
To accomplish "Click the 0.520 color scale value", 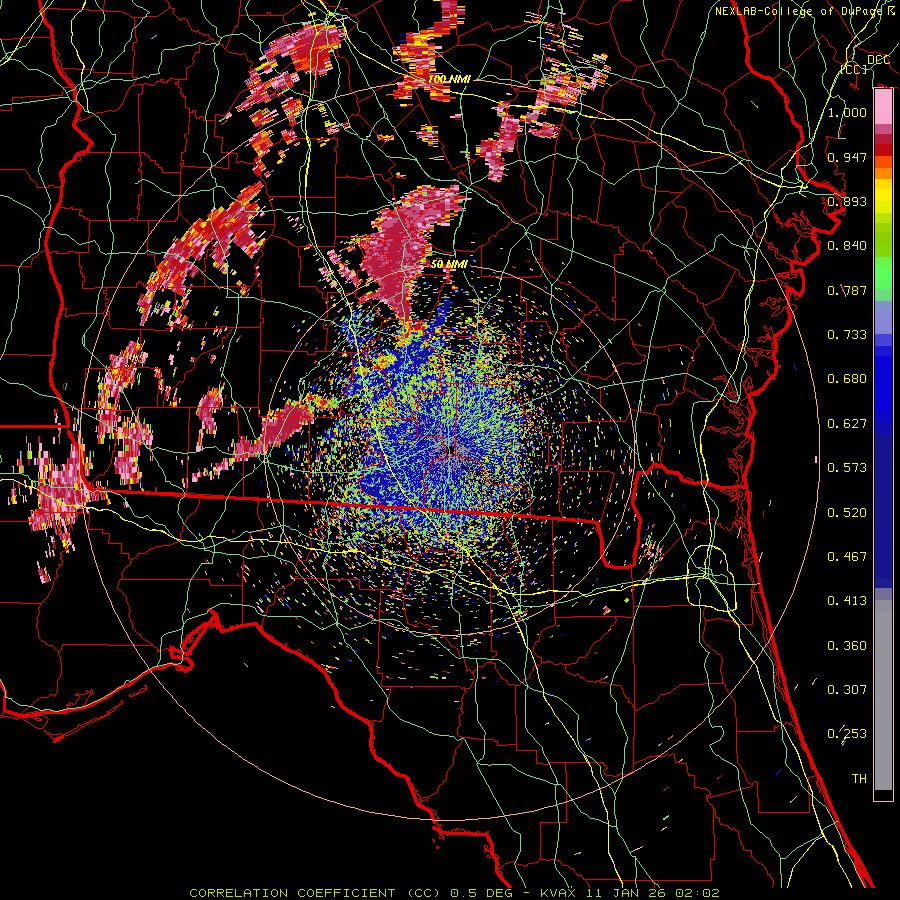I will tap(847, 513).
